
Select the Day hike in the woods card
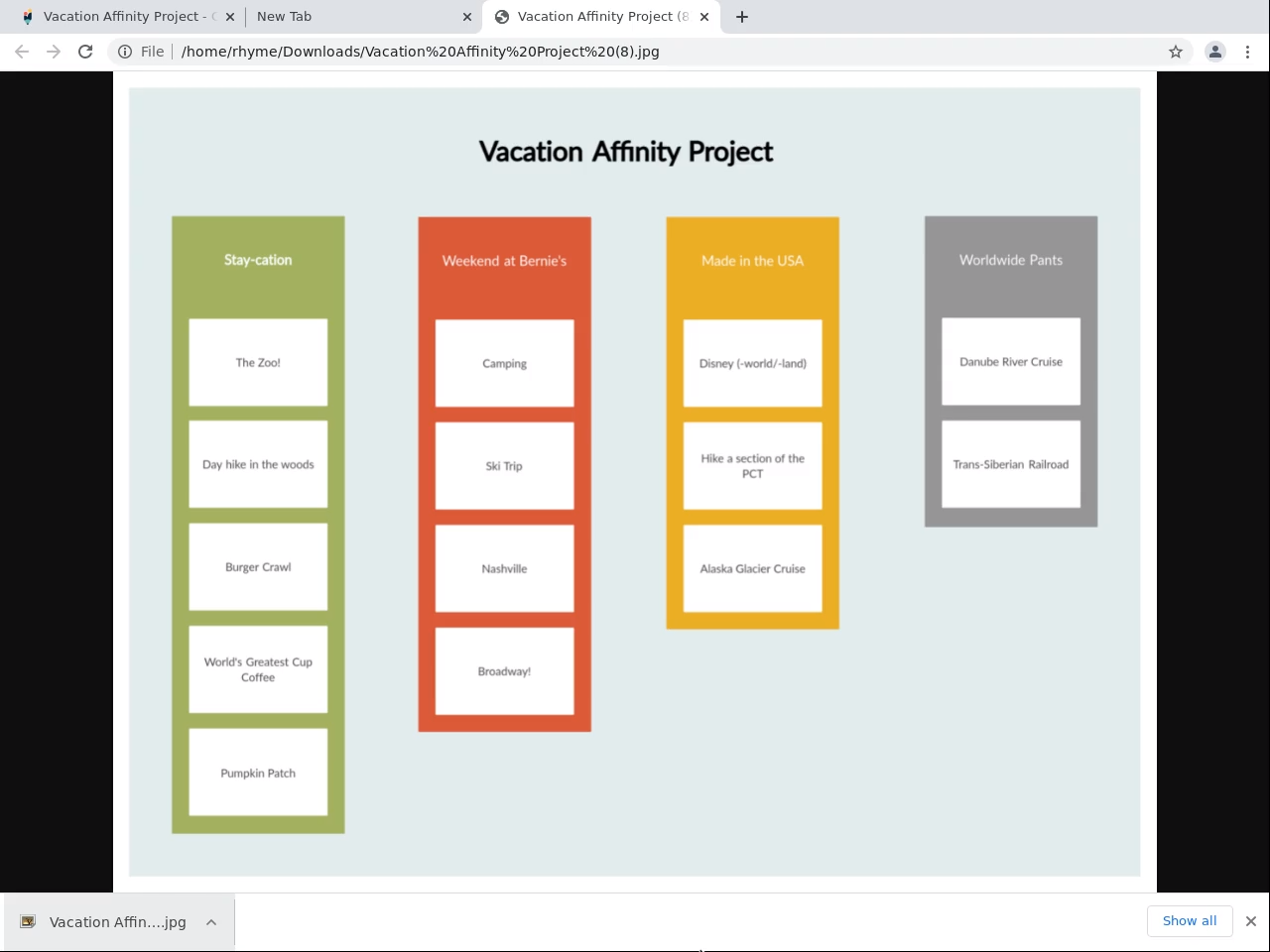click(x=258, y=464)
